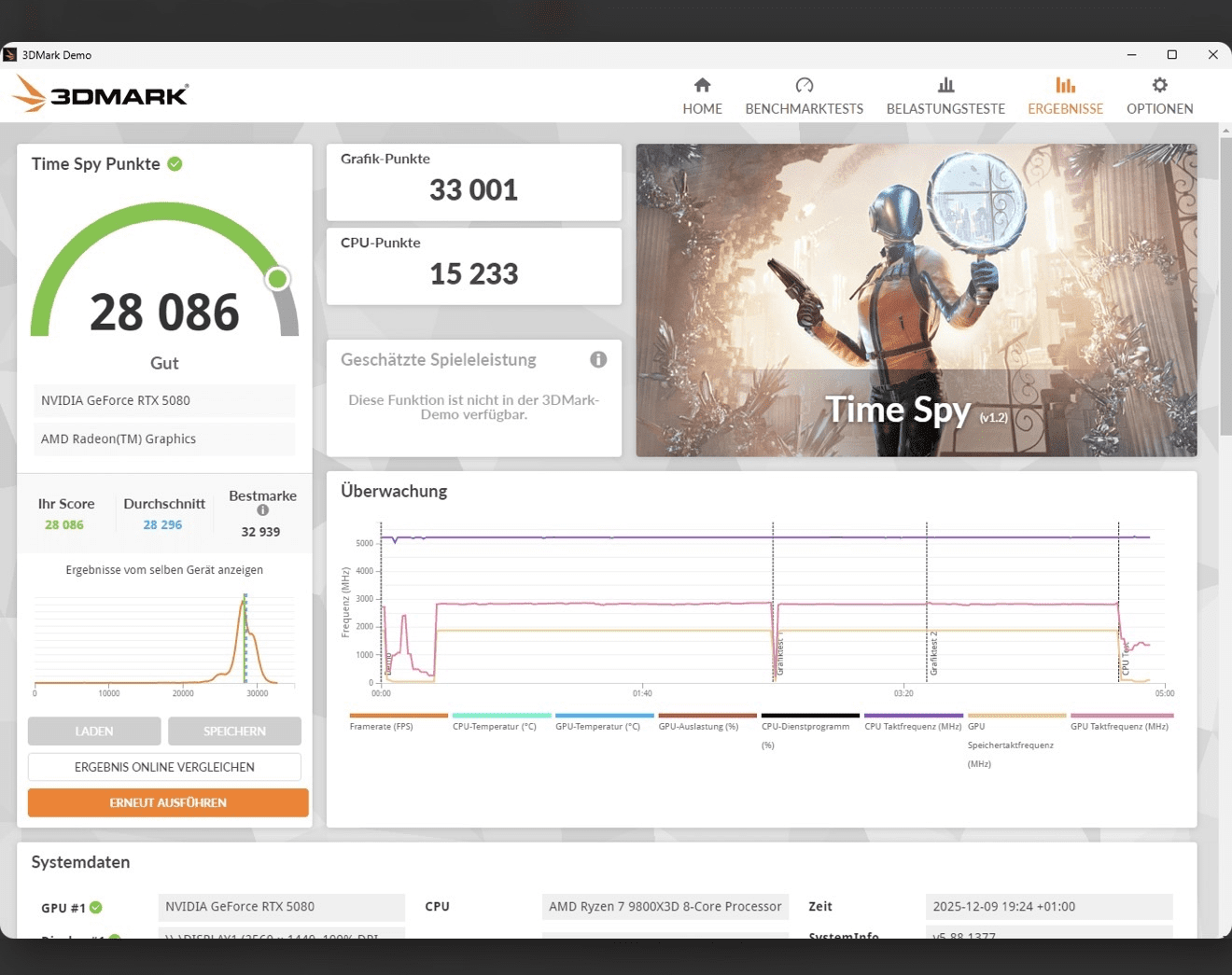Click the pink GPU Taktfrequenz legend swatch
Viewport: 1232px width, 975px height.
[1120, 716]
